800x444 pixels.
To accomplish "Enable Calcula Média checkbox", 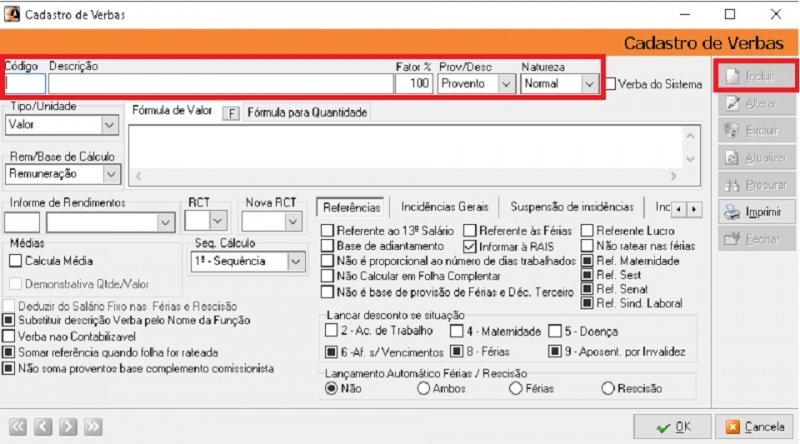I will click(15, 261).
